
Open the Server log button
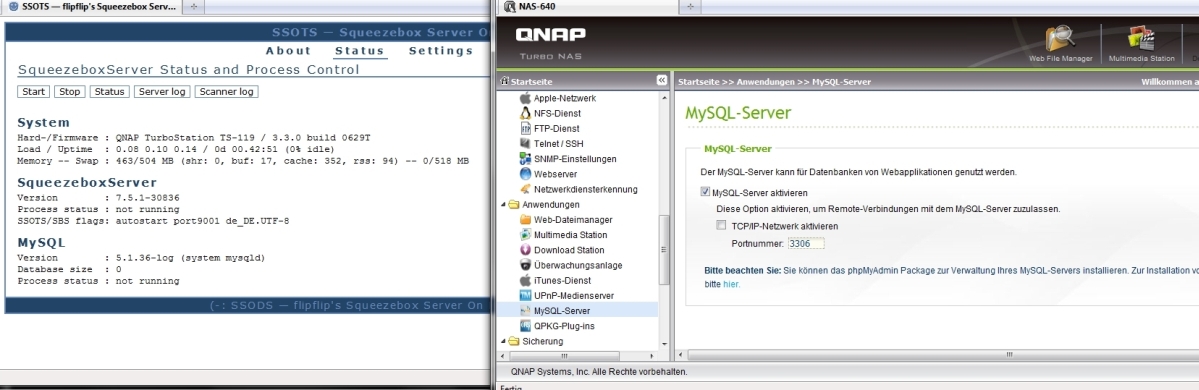coord(162,92)
